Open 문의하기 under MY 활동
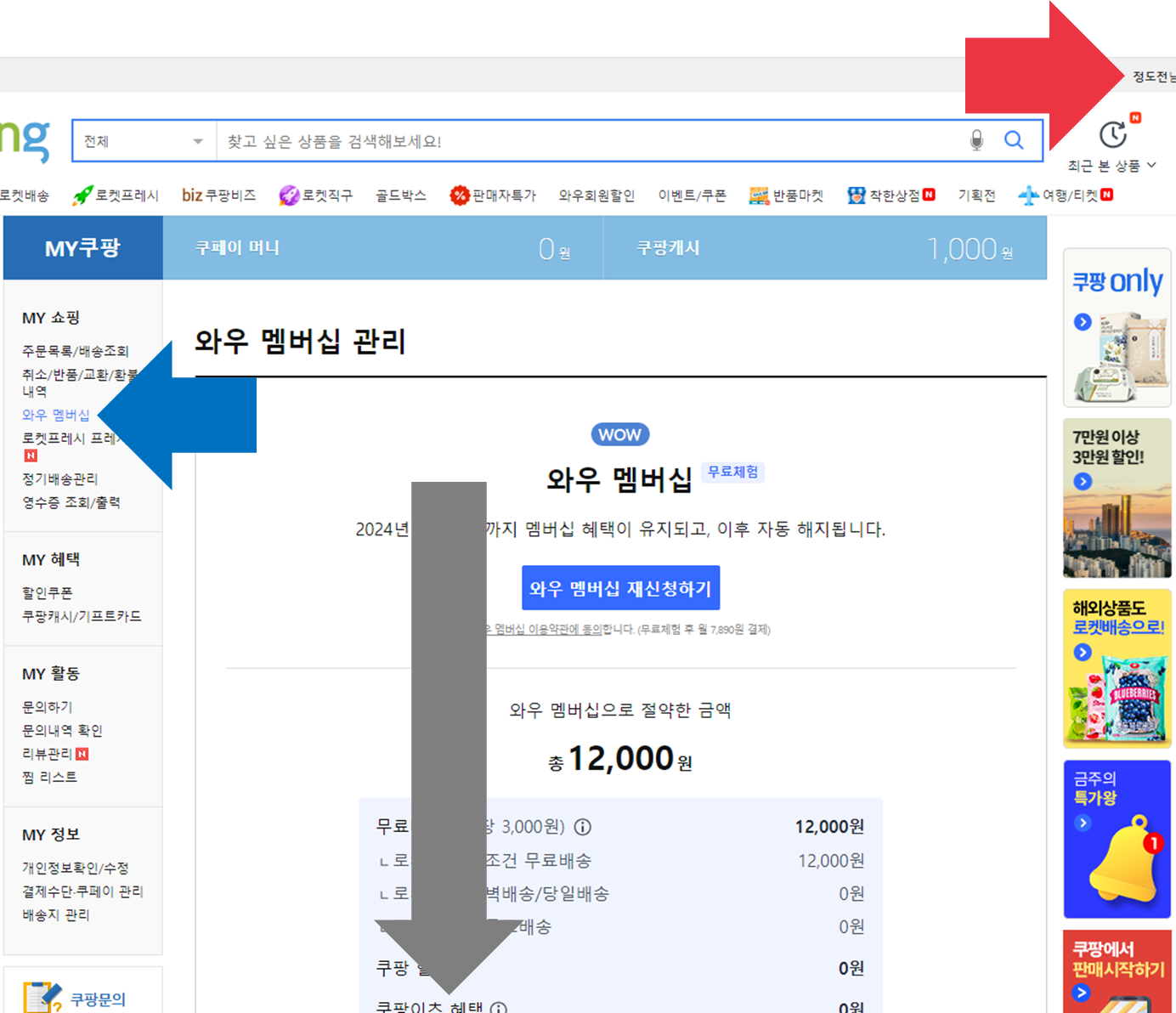Image resolution: width=1176 pixels, height=1013 pixels. [48, 706]
